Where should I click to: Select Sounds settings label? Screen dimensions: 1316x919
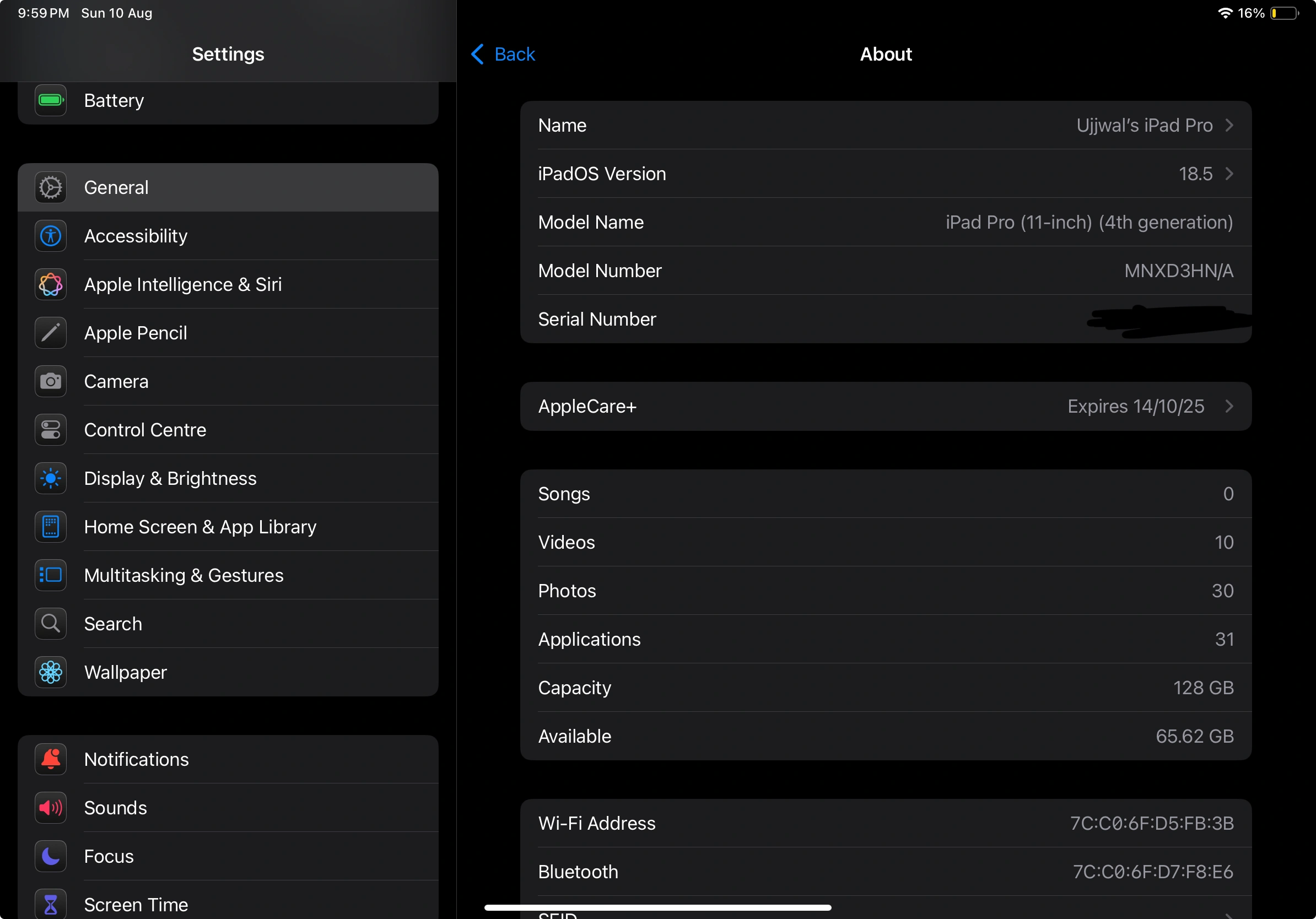pos(115,808)
